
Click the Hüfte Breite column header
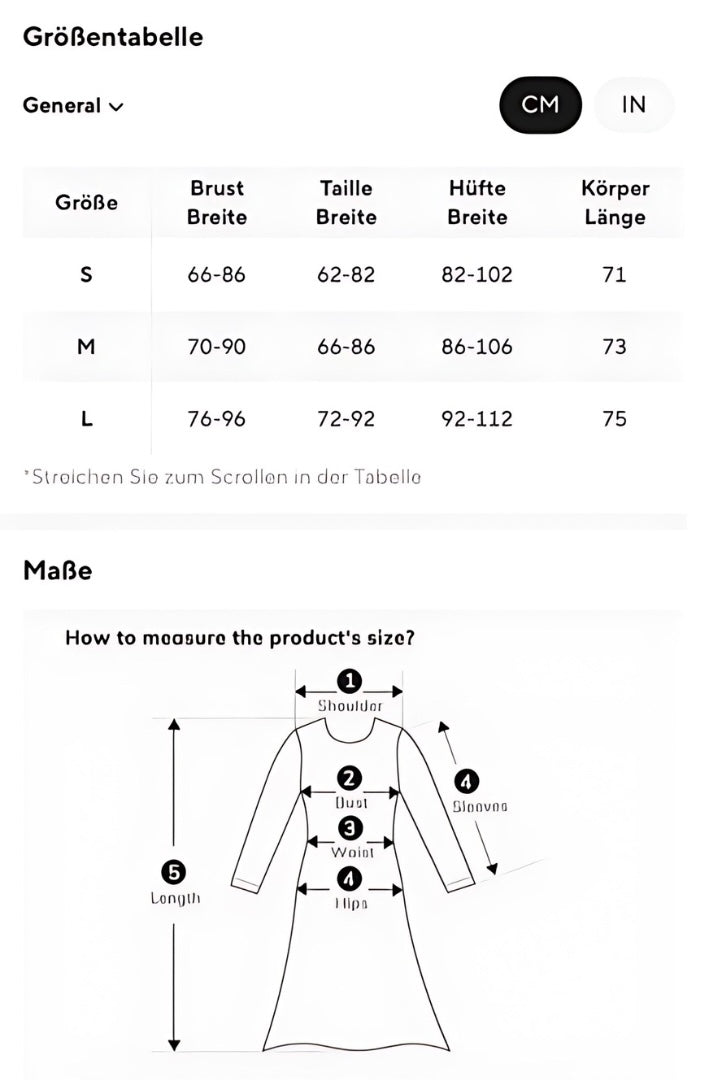pyautogui.click(x=477, y=202)
